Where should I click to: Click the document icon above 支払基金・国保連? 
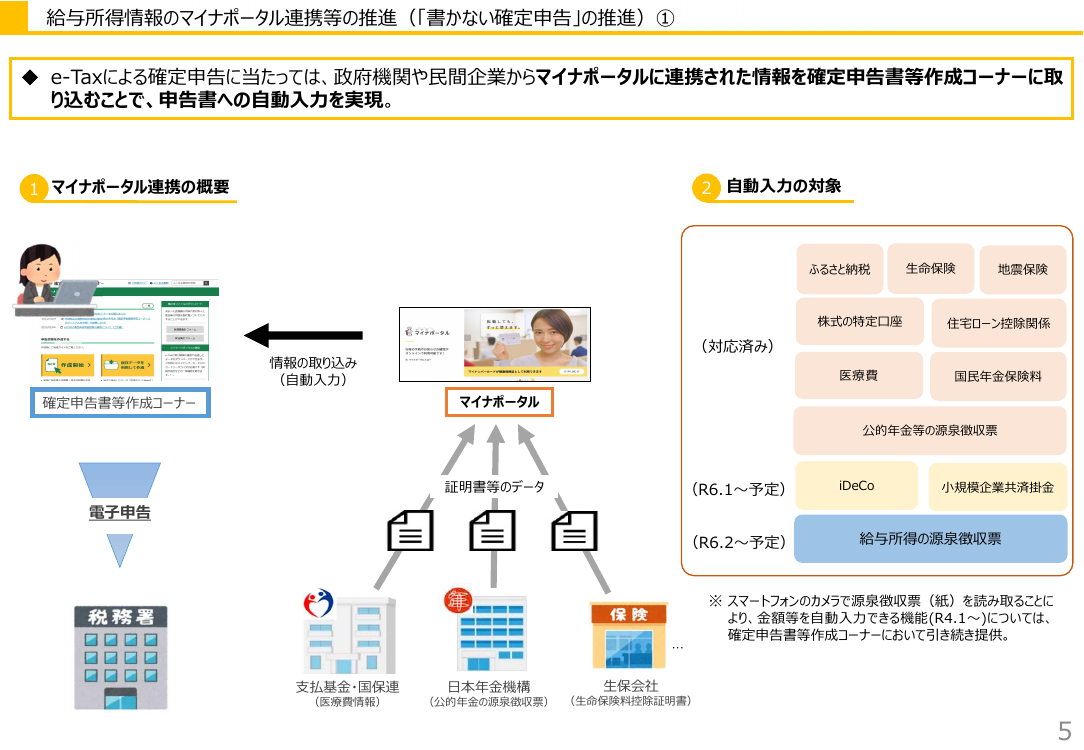pyautogui.click(x=411, y=530)
